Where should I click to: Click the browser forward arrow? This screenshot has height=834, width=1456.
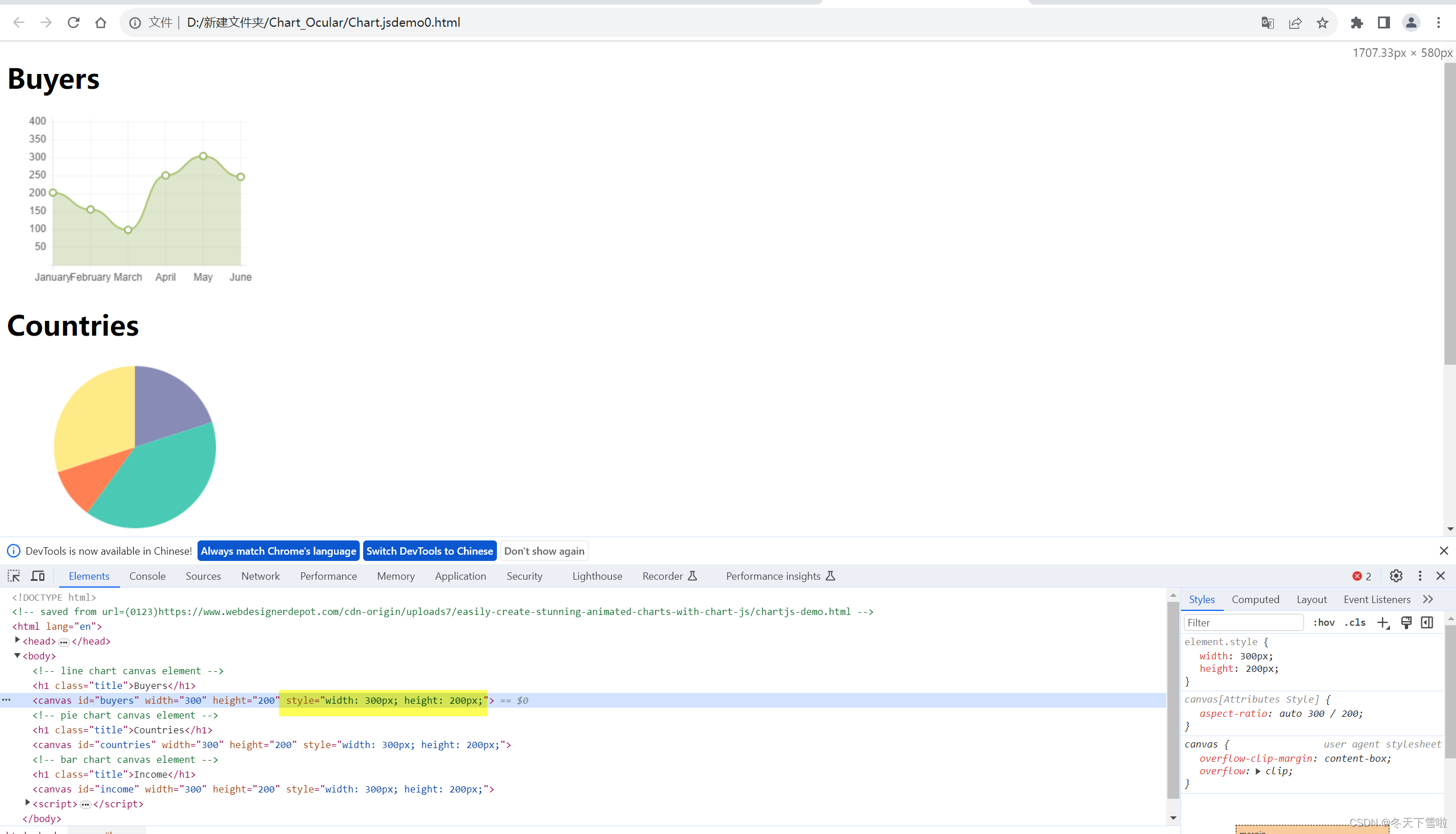46,22
